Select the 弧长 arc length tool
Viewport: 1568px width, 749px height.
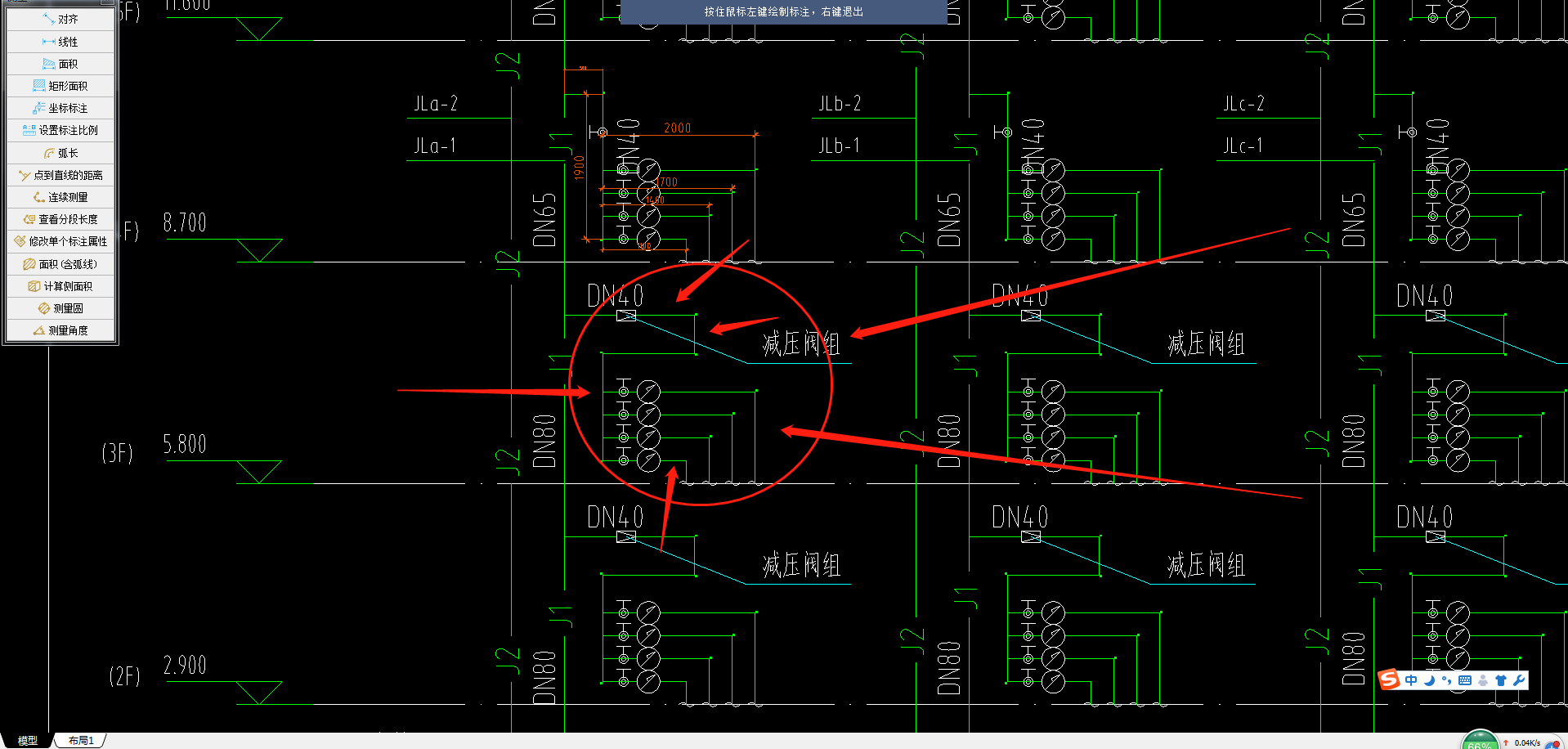[60, 153]
